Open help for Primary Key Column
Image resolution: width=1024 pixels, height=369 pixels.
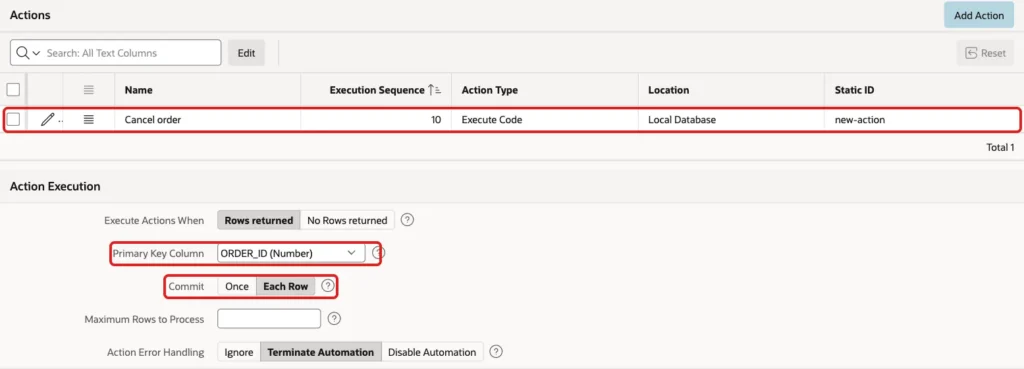(x=378, y=253)
